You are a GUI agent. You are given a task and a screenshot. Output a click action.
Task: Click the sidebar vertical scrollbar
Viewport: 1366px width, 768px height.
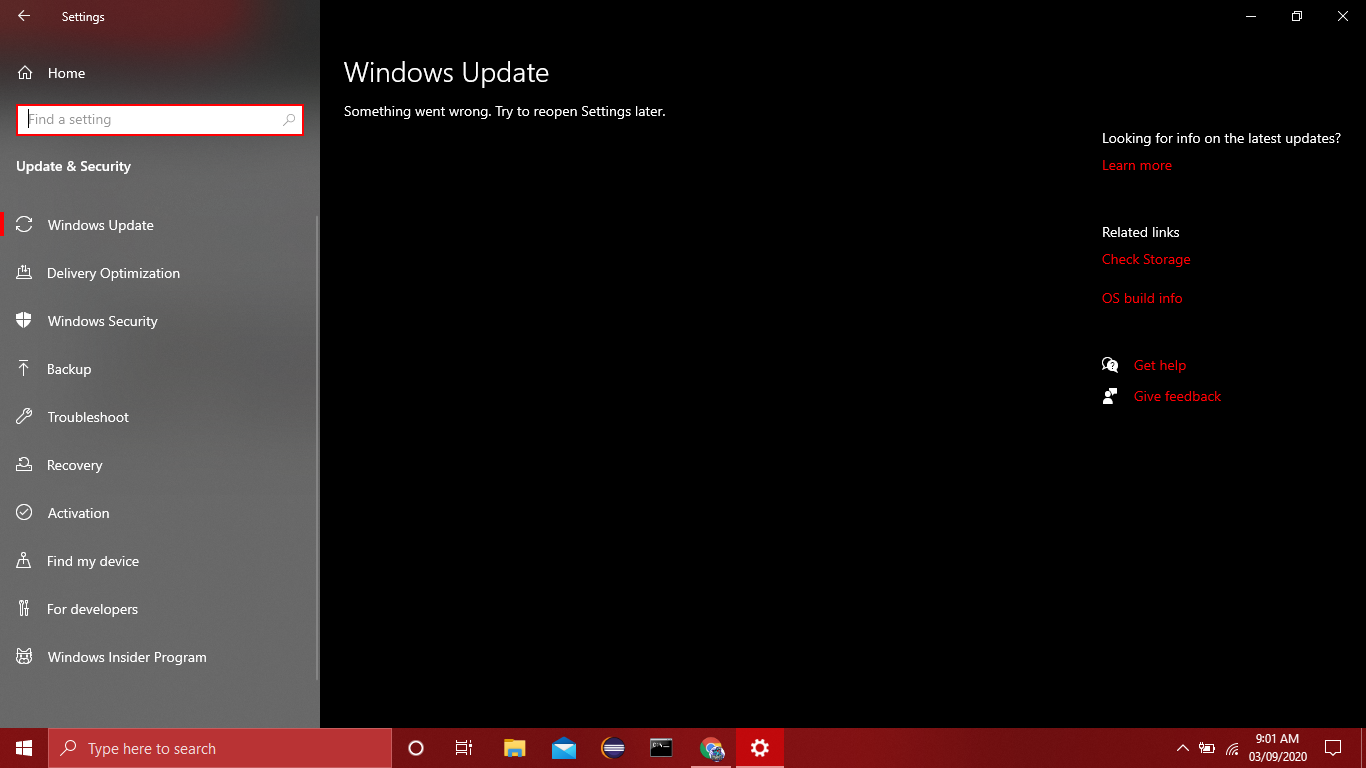tap(317, 448)
